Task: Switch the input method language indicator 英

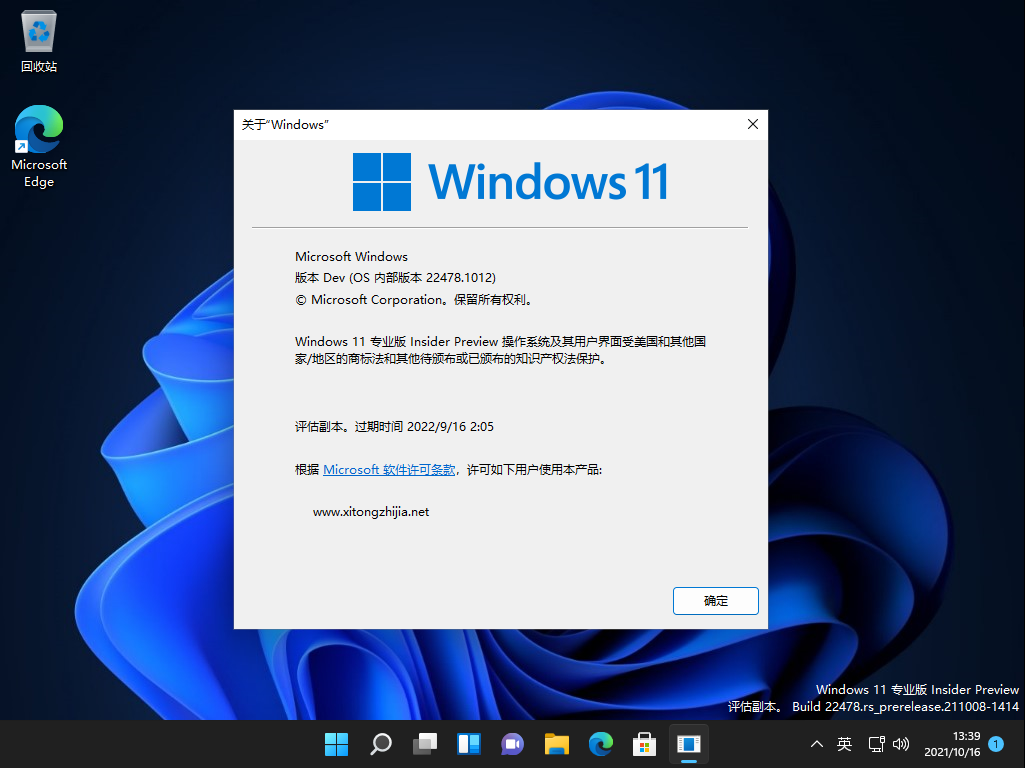Action: click(x=844, y=744)
